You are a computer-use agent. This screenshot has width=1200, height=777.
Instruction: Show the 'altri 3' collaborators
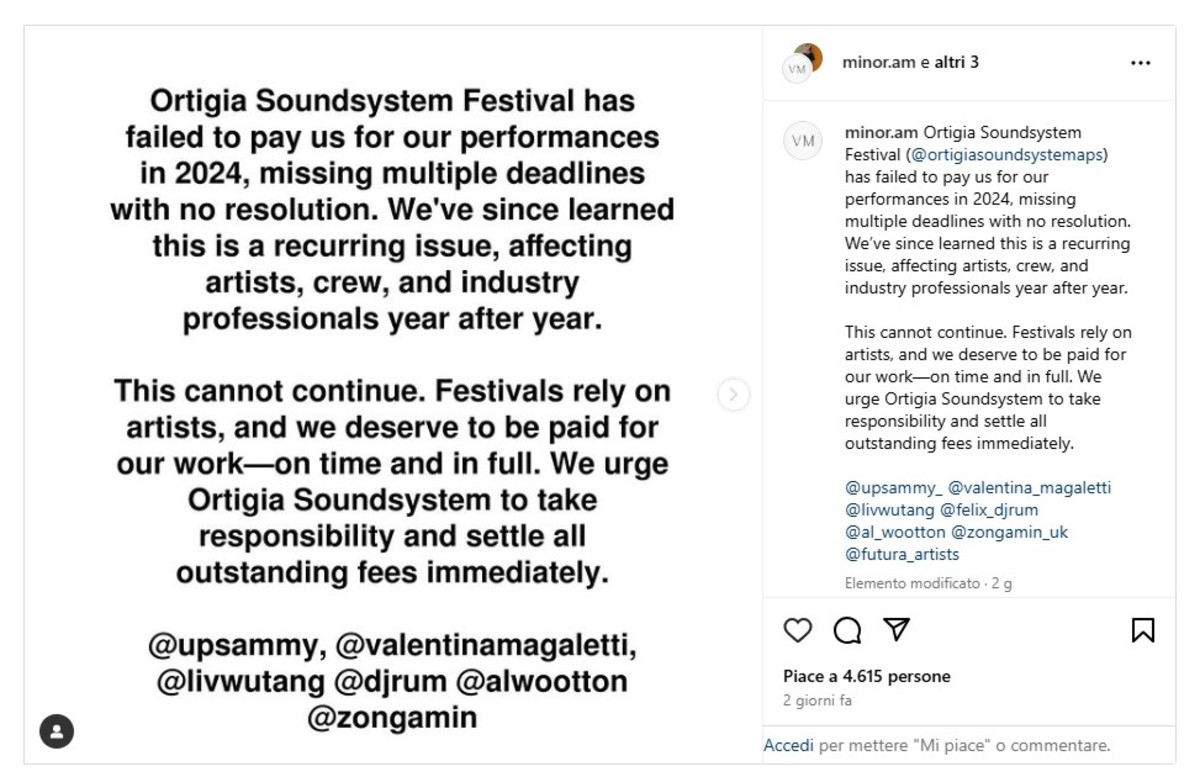pos(956,62)
